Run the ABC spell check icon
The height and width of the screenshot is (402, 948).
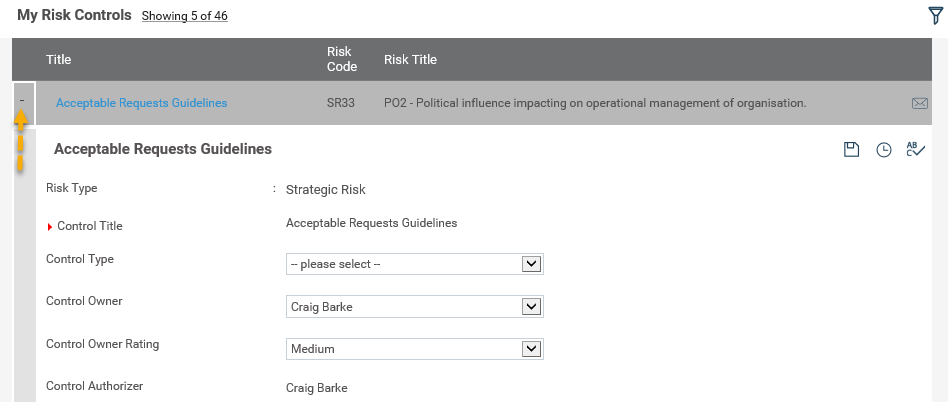[x=915, y=149]
